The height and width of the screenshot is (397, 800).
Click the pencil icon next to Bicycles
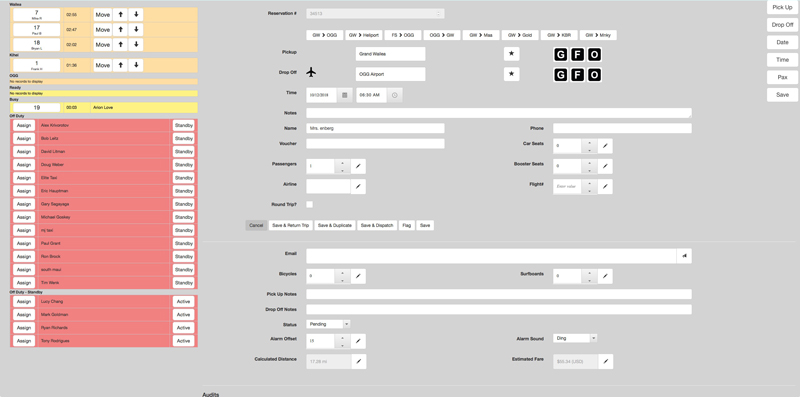point(358,276)
